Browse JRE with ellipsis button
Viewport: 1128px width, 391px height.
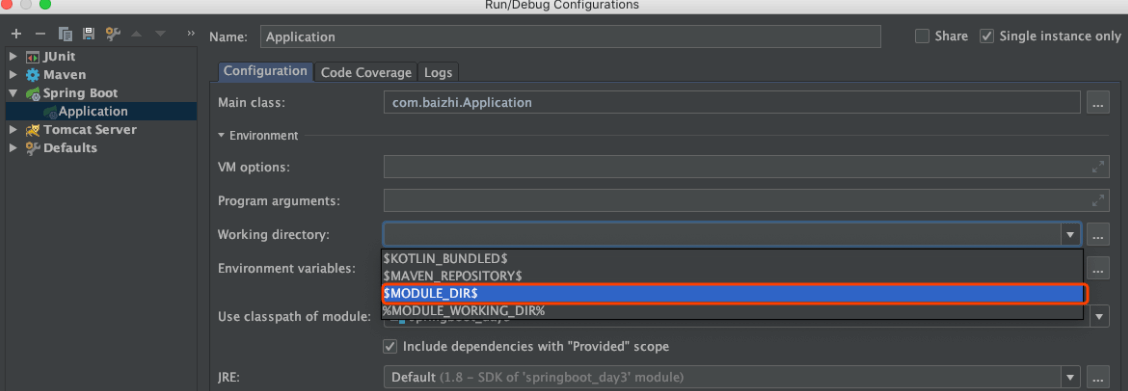click(x=1097, y=377)
